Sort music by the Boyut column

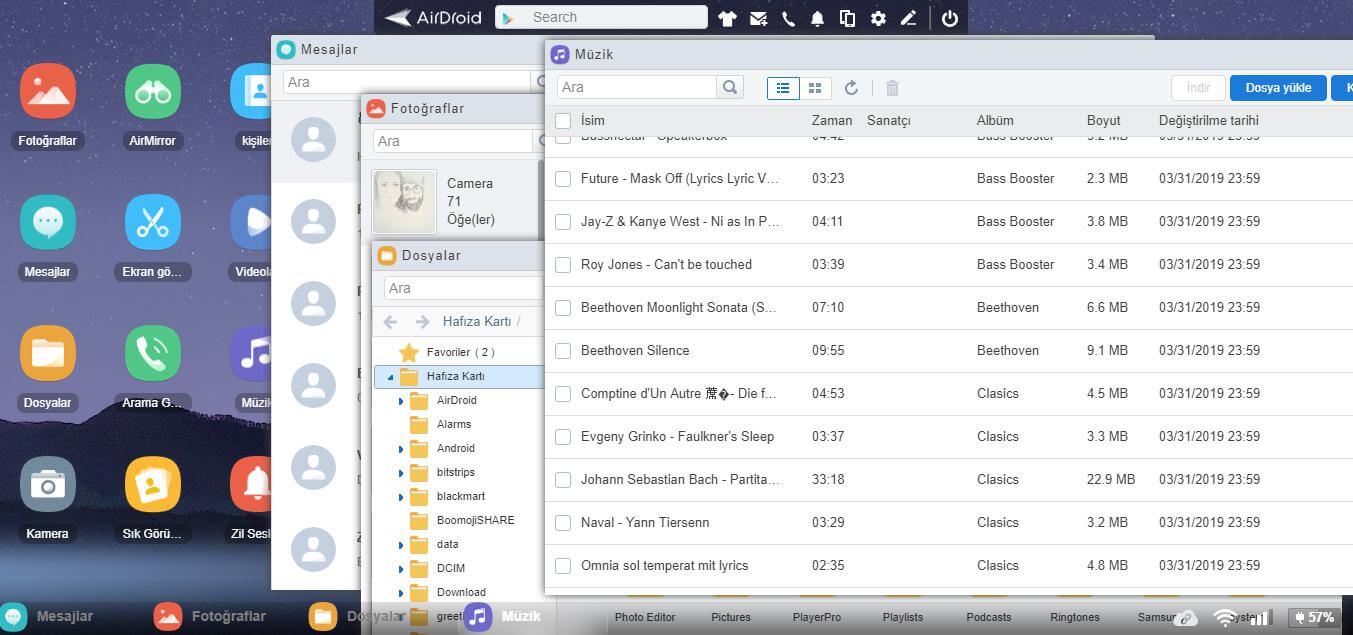(x=1104, y=120)
